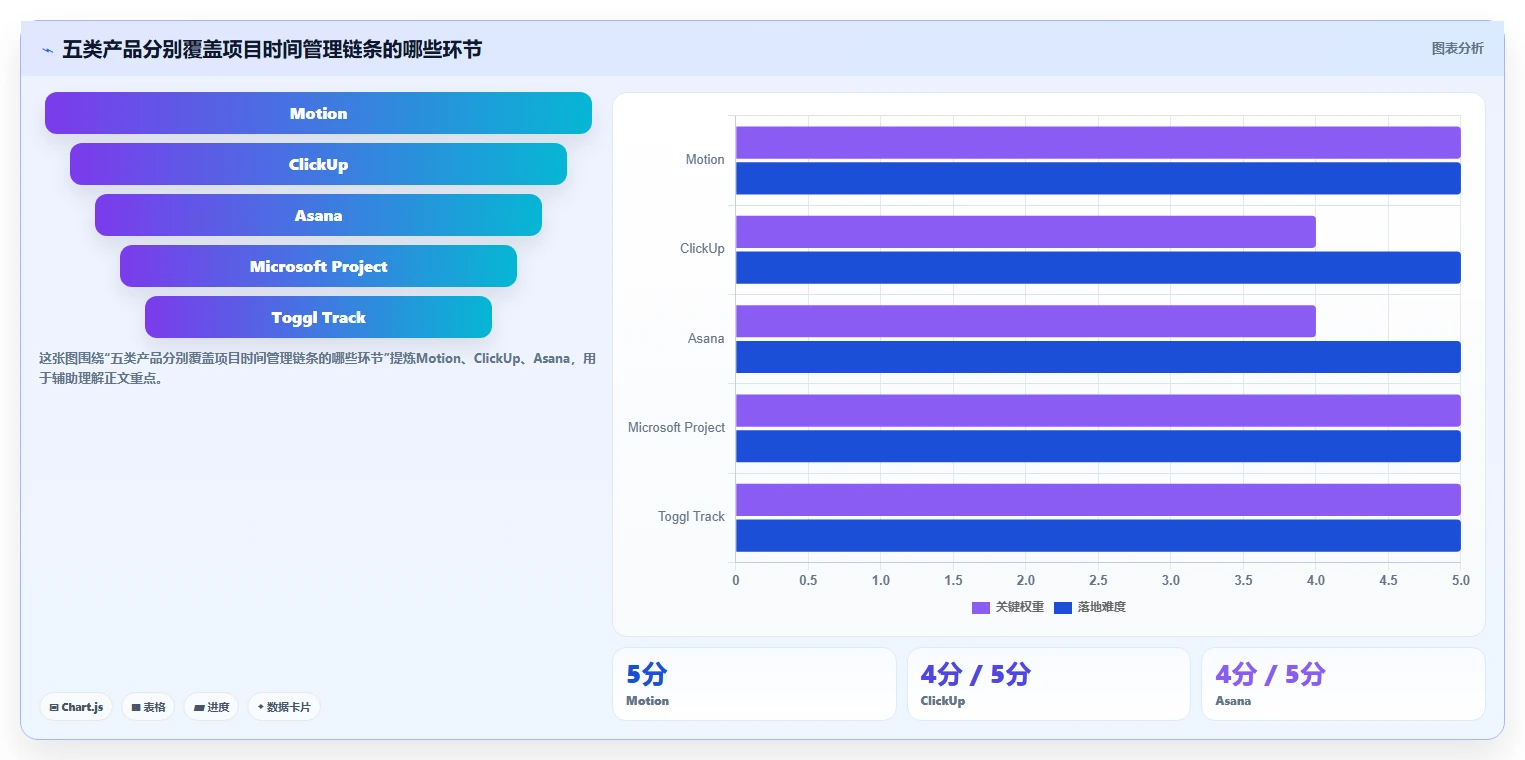Click the Chart.js tag chip
1525x760 pixels.
click(x=77, y=707)
